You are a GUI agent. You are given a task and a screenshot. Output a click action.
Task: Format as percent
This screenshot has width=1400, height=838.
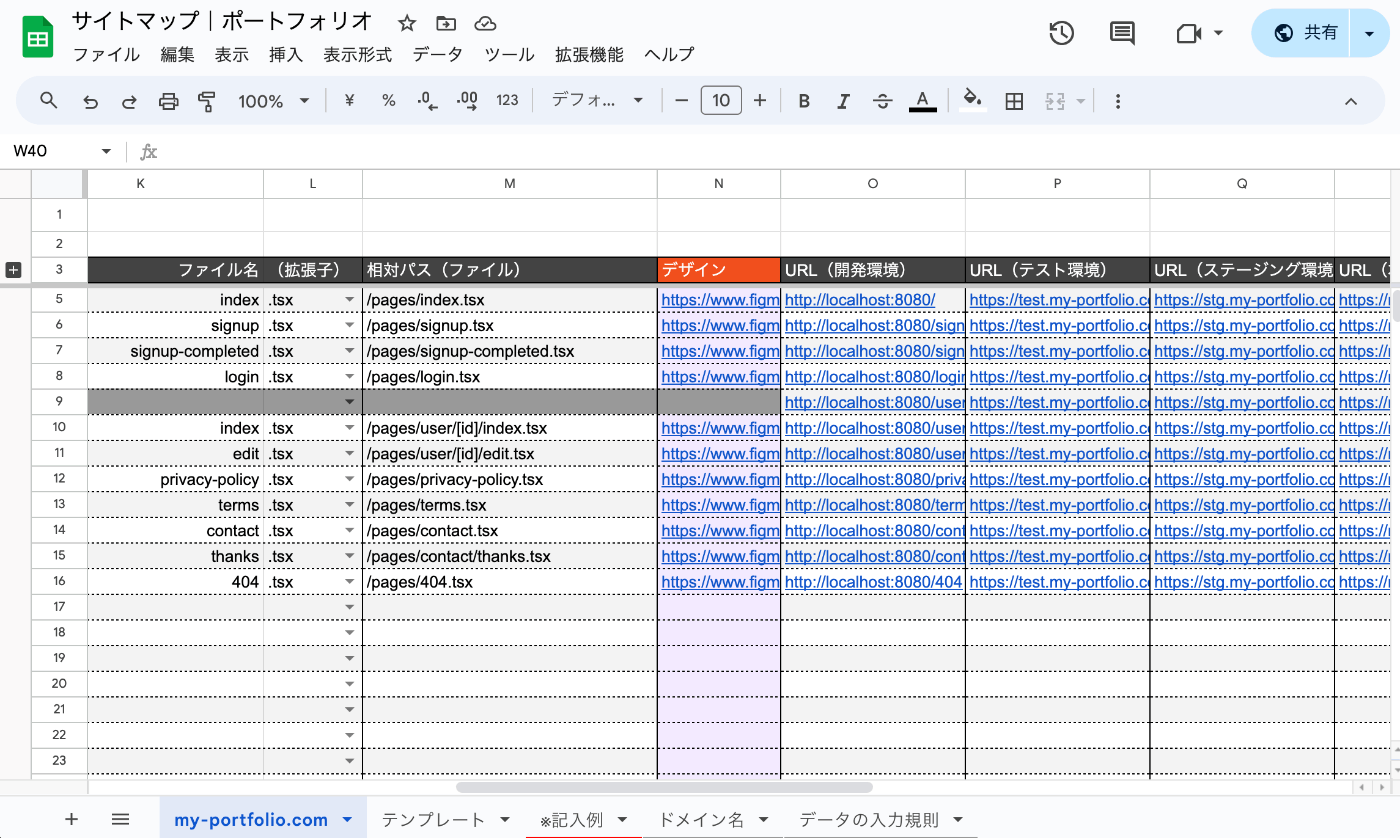pos(388,100)
